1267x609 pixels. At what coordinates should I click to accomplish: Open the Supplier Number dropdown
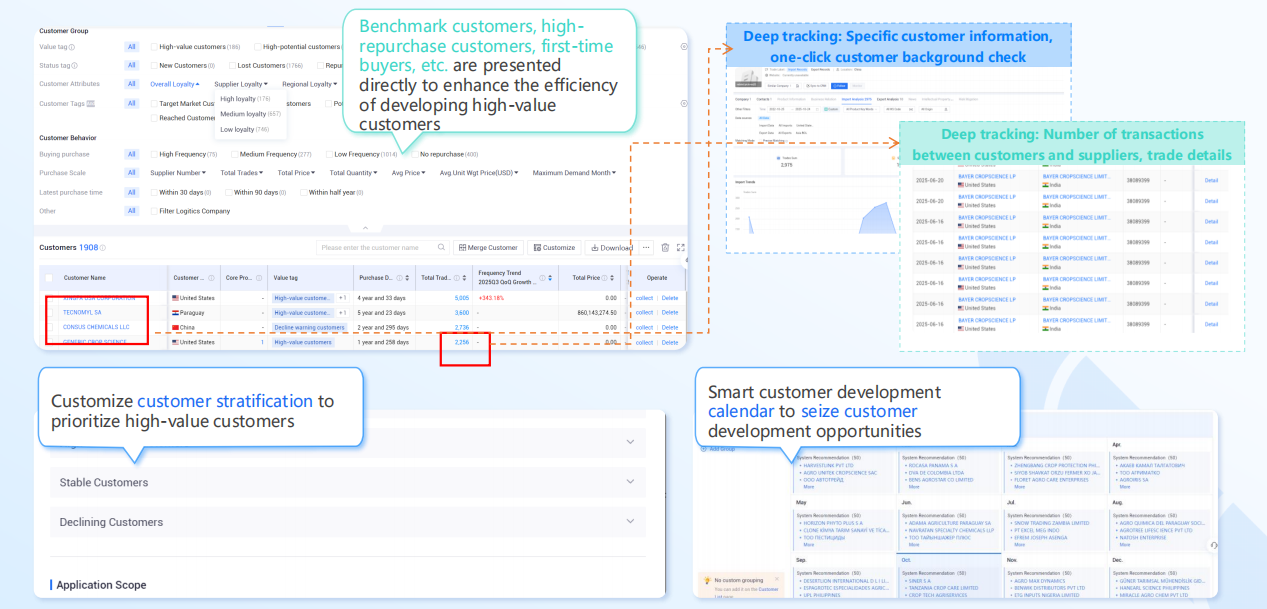(x=179, y=172)
